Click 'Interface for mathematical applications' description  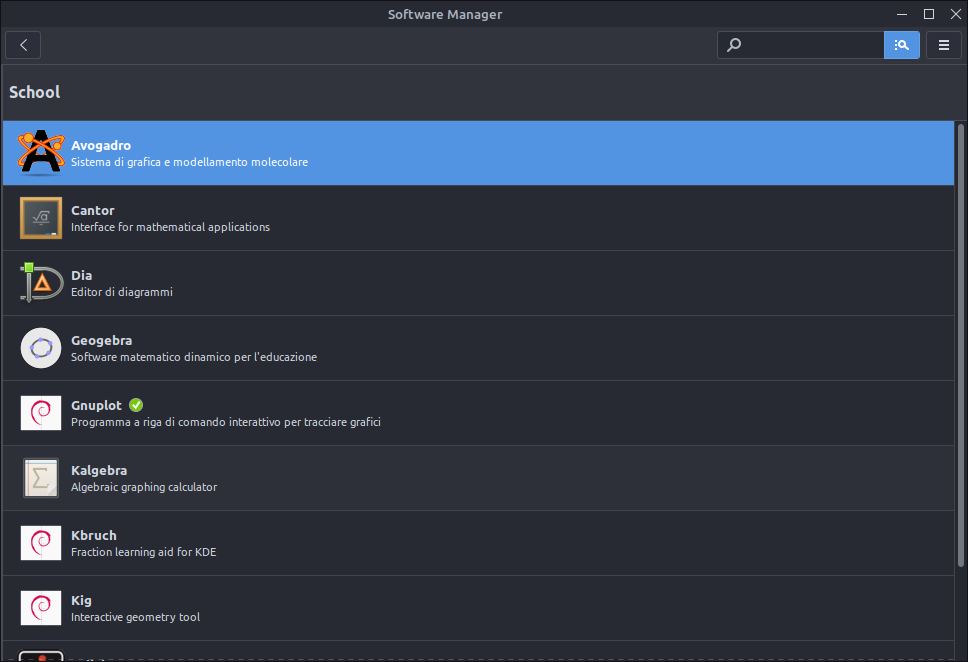click(x=170, y=227)
